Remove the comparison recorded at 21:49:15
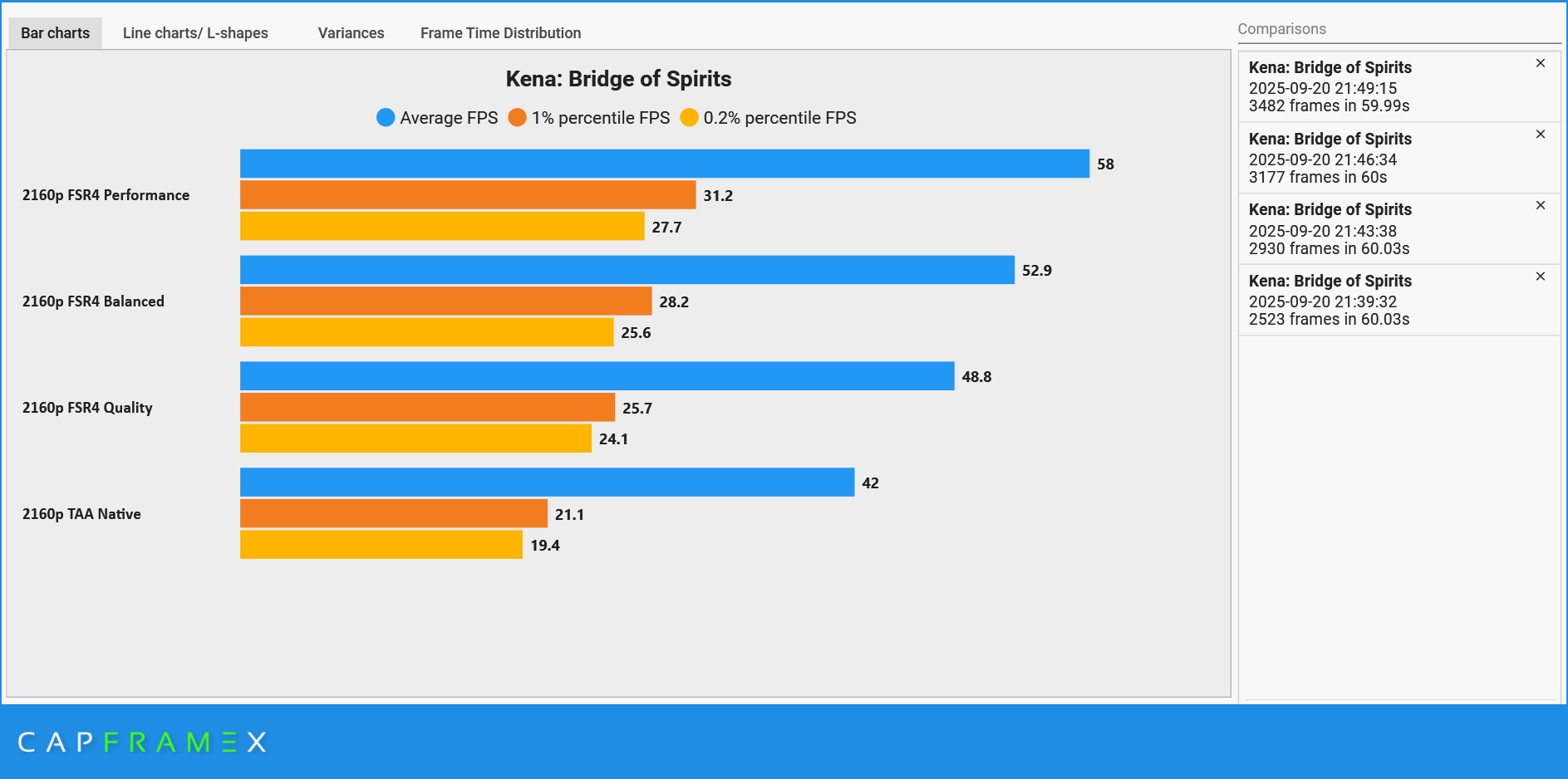1568x779 pixels. (x=1541, y=62)
